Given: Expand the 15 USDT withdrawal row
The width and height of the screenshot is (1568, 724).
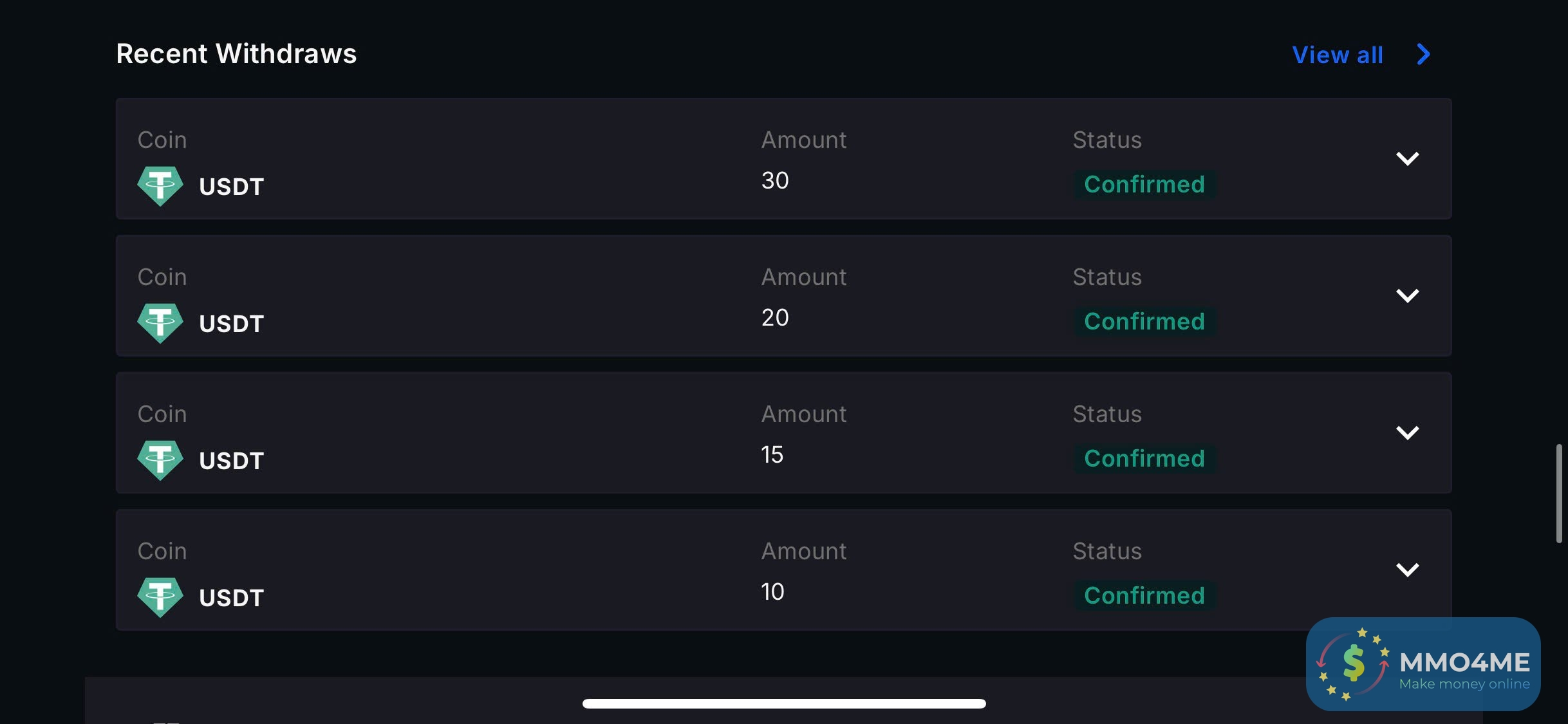Looking at the screenshot, I should tap(1407, 432).
